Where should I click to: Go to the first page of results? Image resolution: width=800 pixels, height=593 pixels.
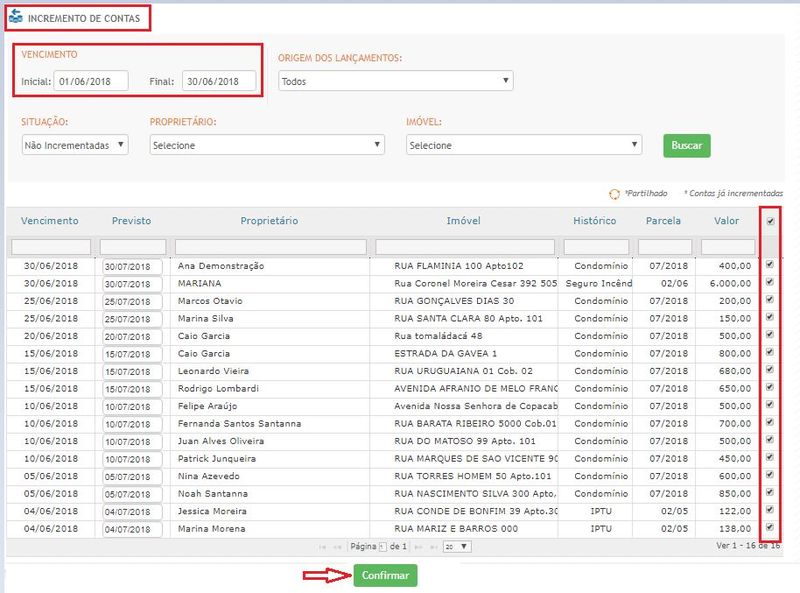click(323, 547)
